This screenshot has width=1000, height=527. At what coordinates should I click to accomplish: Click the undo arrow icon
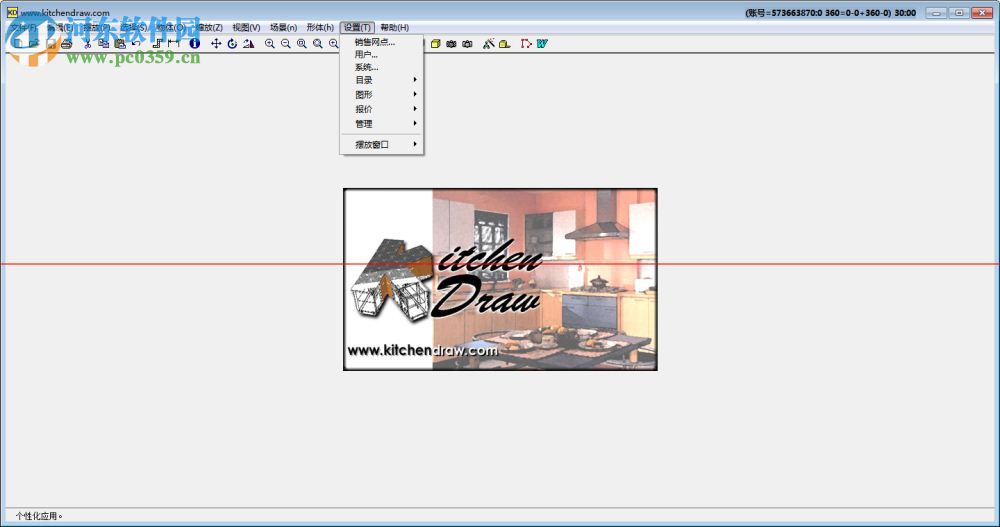[136, 44]
